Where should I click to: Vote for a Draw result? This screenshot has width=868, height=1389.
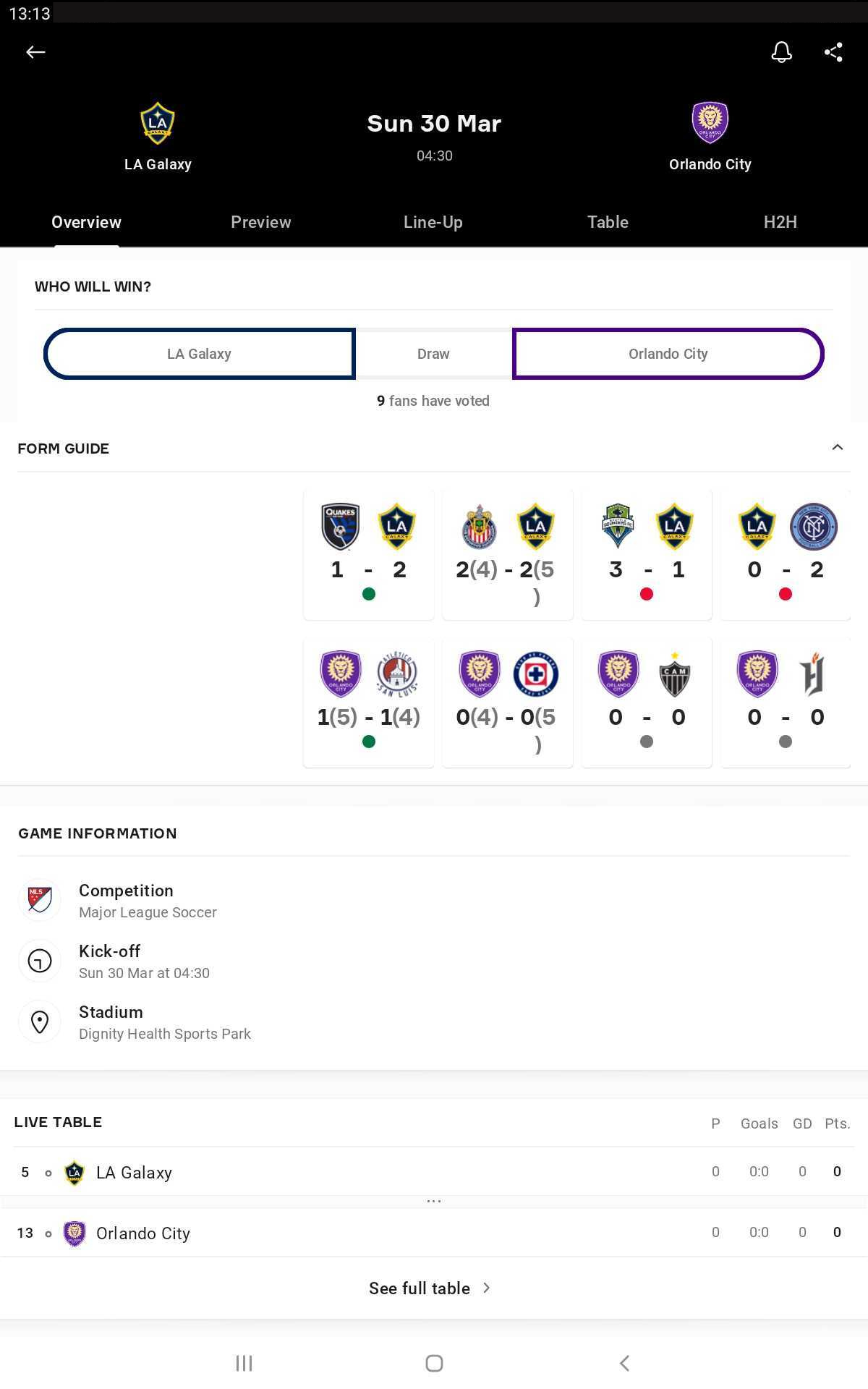point(433,354)
